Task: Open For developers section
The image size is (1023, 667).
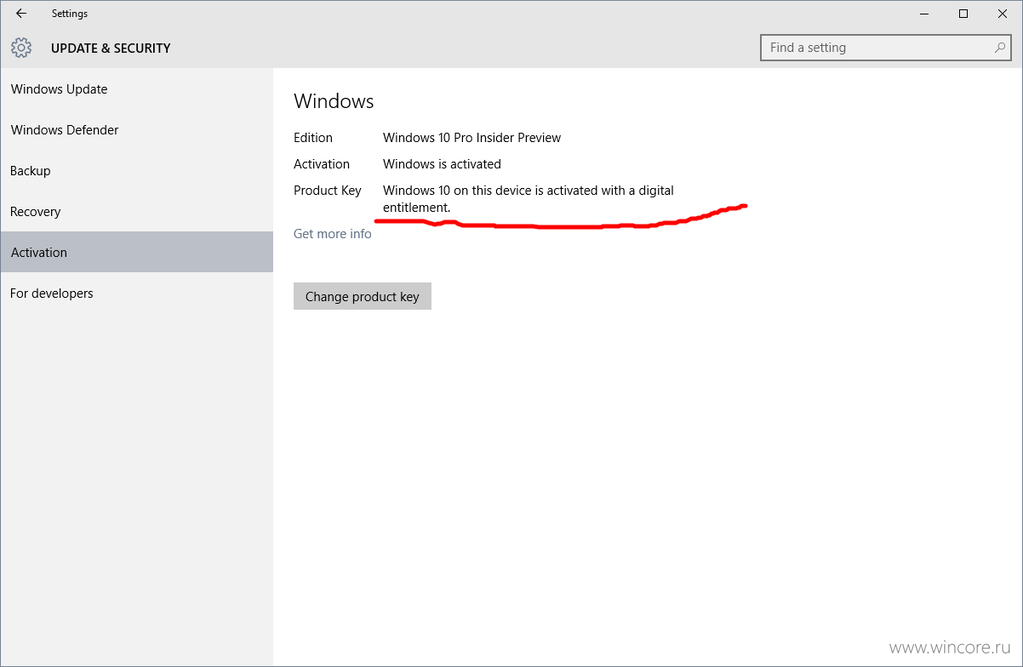Action: coord(136,293)
